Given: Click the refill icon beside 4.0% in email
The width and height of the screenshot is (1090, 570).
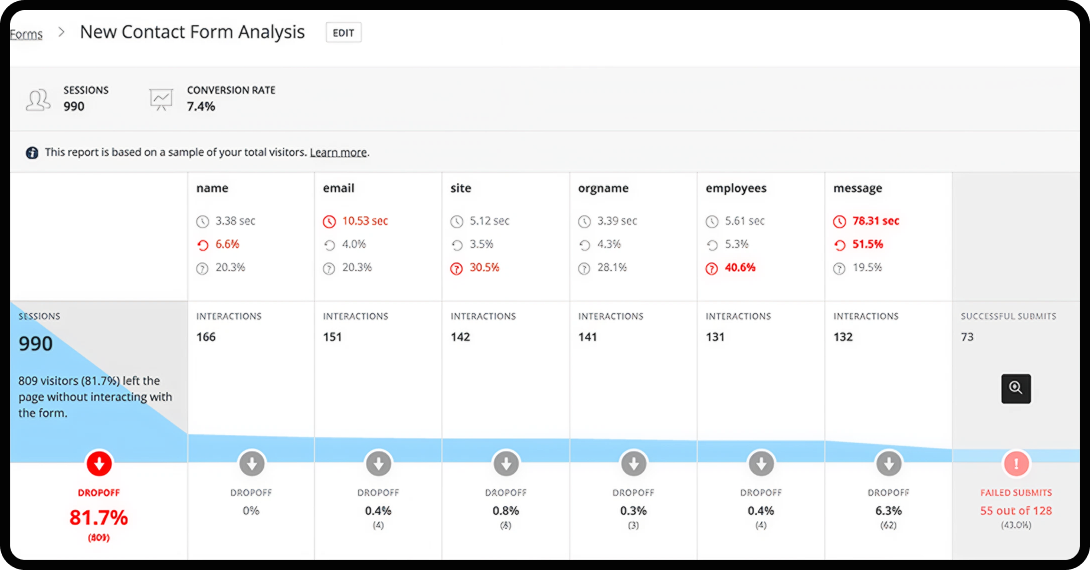Looking at the screenshot, I should click(330, 245).
